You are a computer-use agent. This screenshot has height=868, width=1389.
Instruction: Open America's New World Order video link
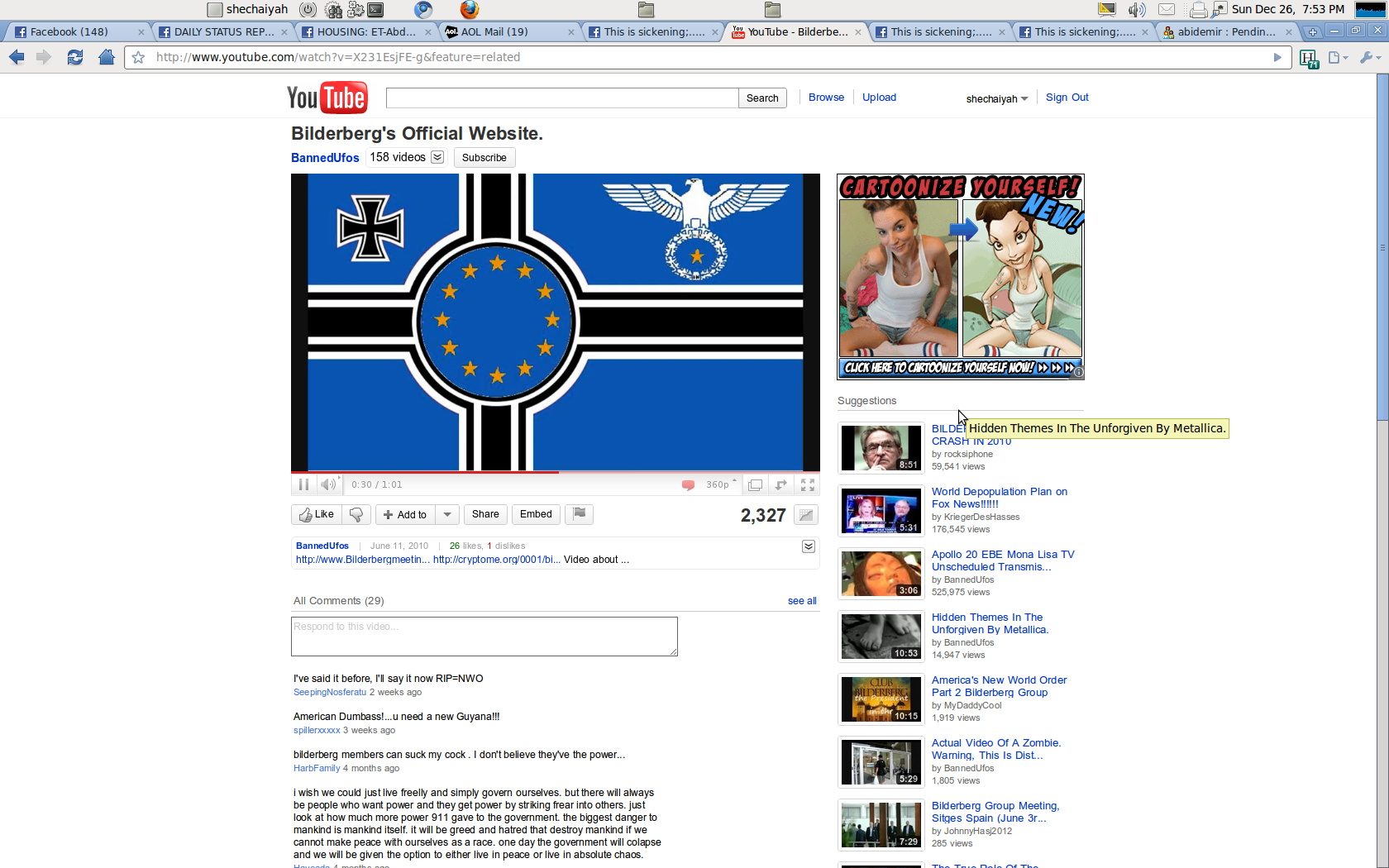pos(999,686)
